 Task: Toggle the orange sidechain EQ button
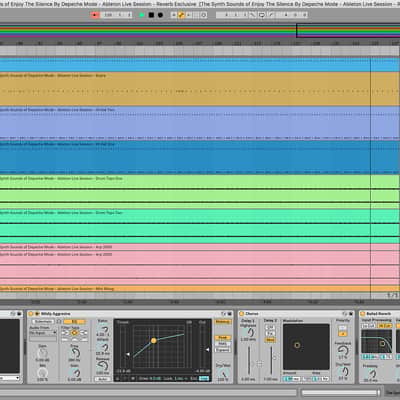coord(74,322)
